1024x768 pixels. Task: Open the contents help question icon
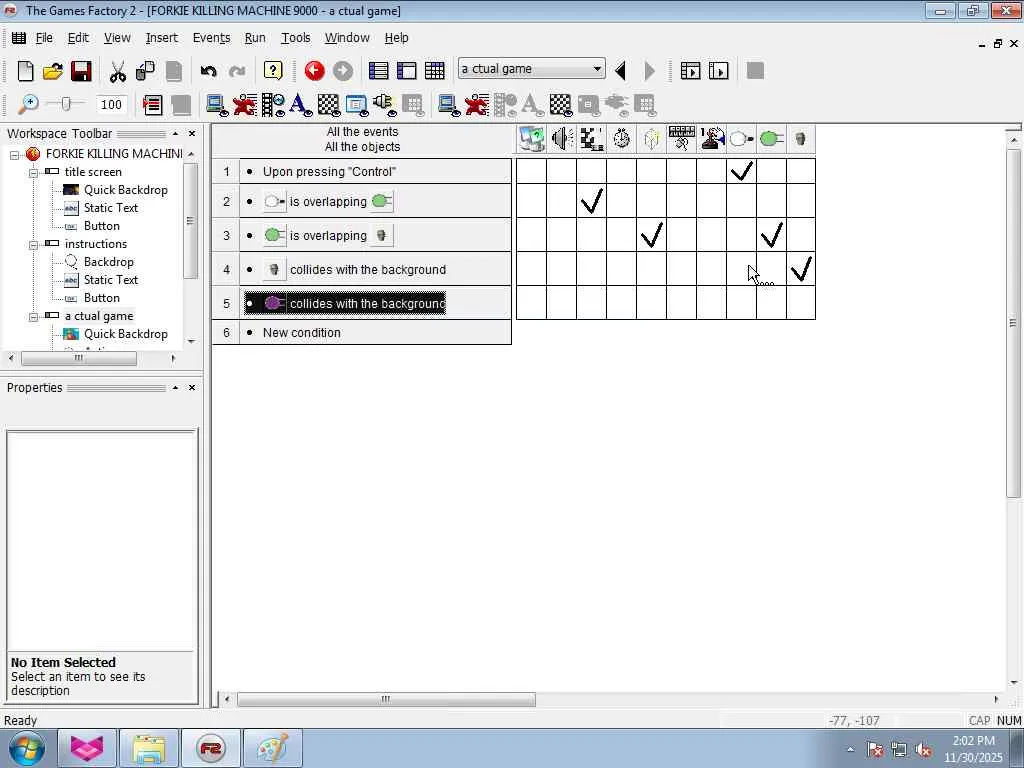pos(273,71)
